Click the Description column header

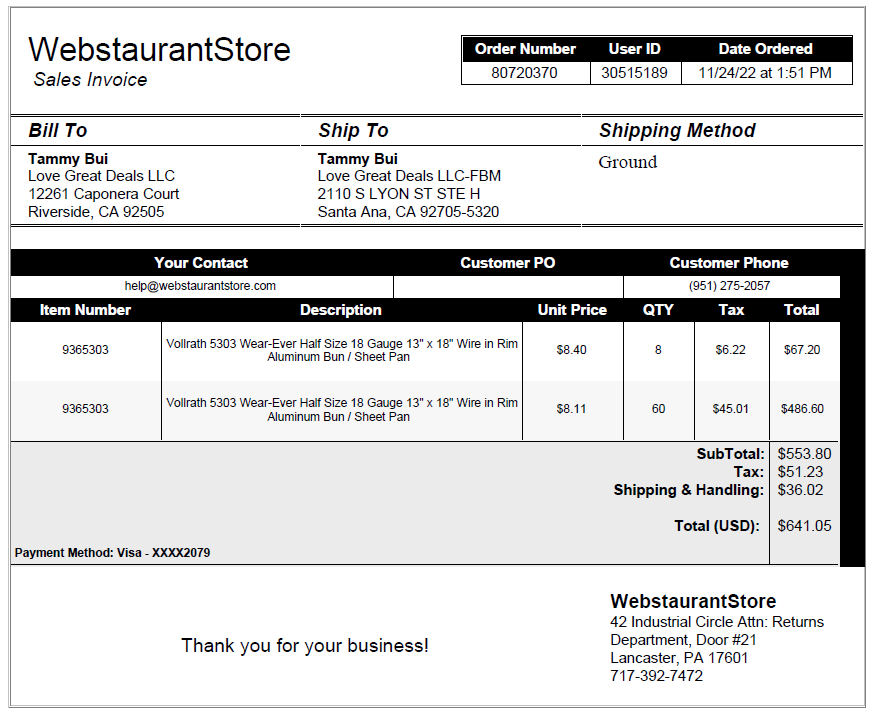pyautogui.click(x=340, y=310)
